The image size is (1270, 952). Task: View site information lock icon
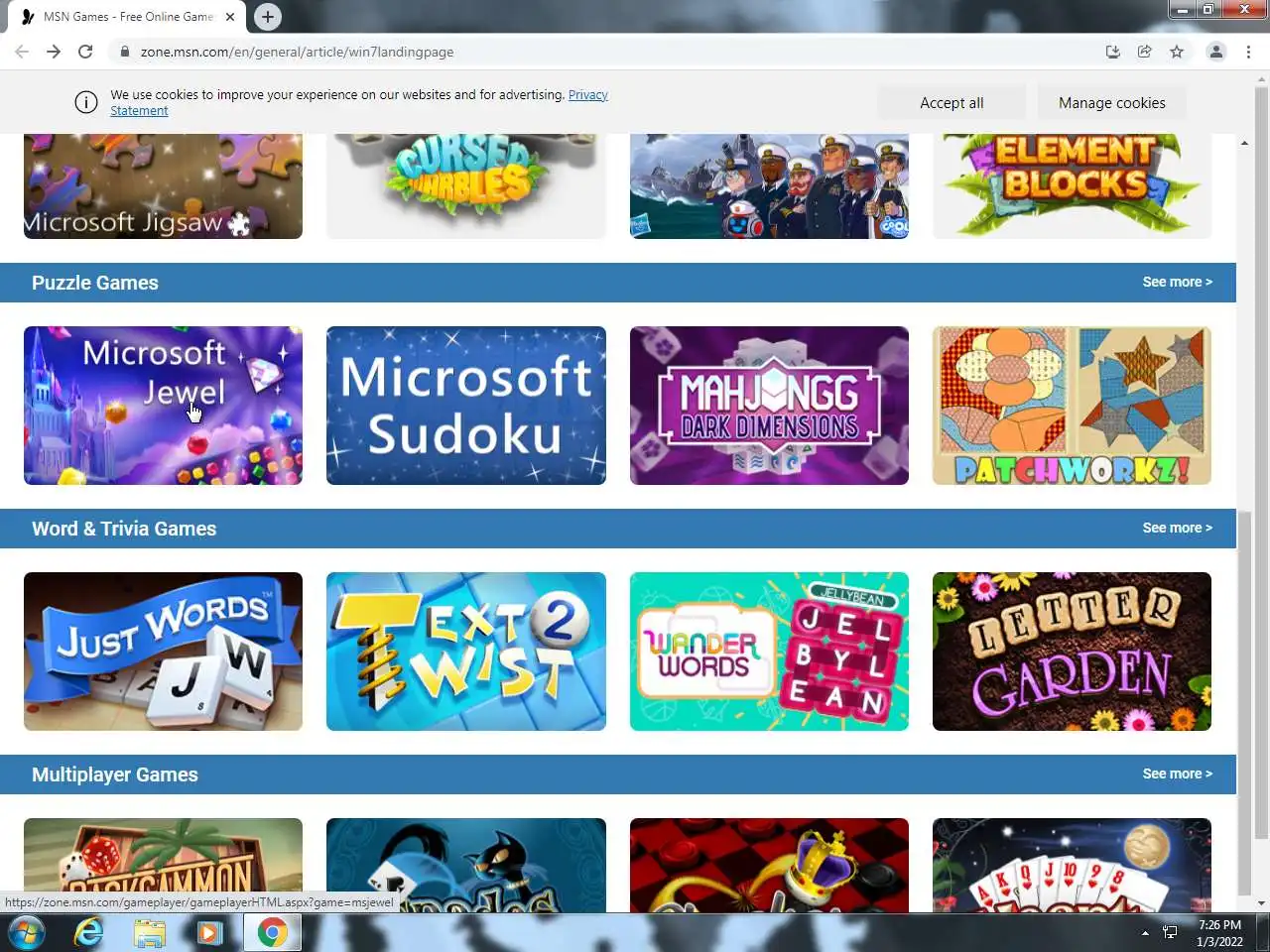pos(124,52)
